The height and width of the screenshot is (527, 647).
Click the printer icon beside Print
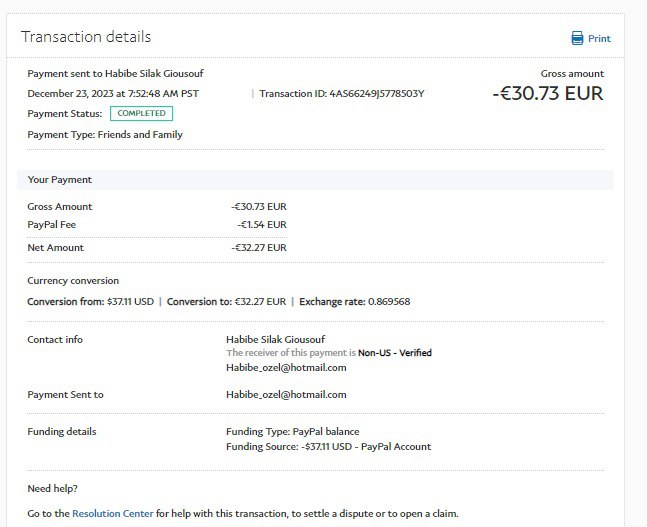(x=577, y=39)
